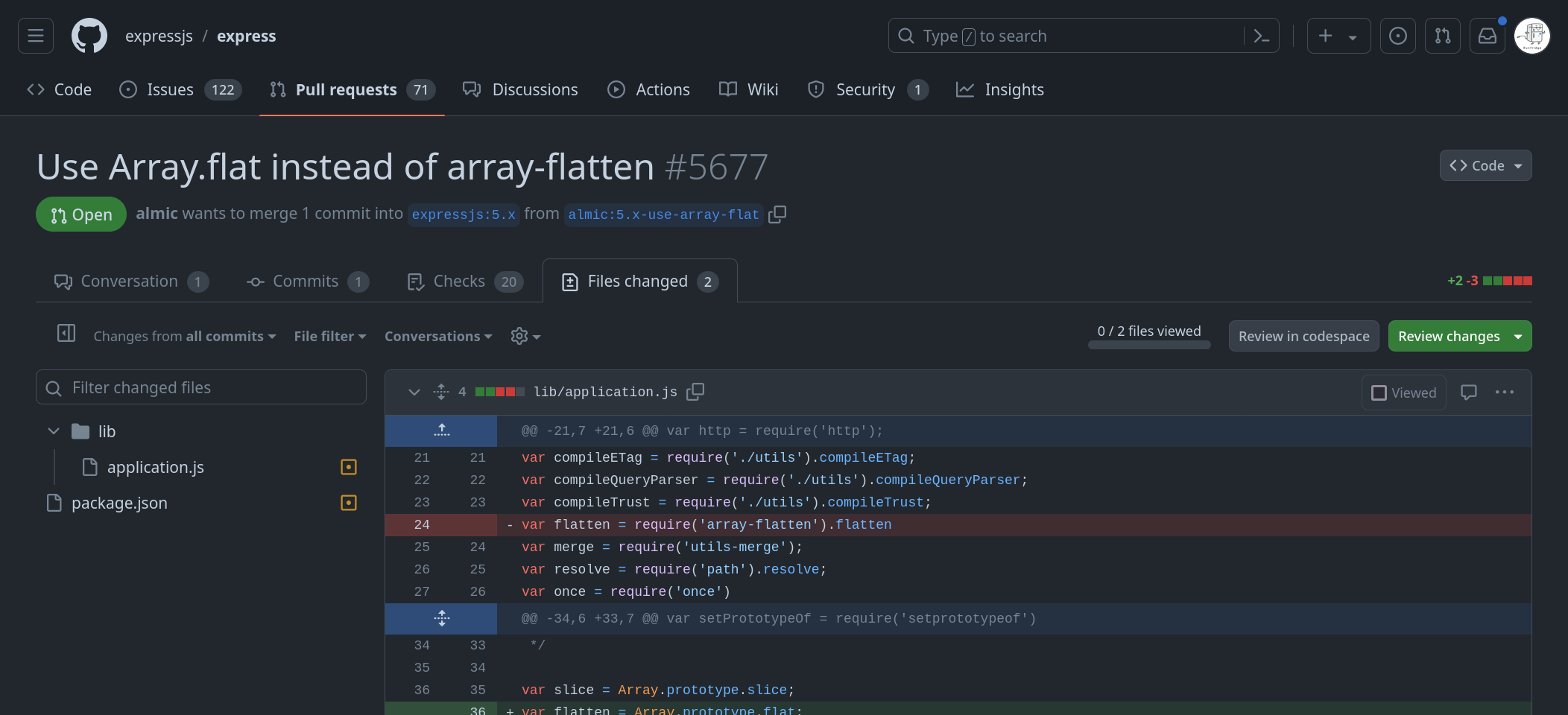
Task: Open the Review changes dropdown
Action: coord(1459,336)
